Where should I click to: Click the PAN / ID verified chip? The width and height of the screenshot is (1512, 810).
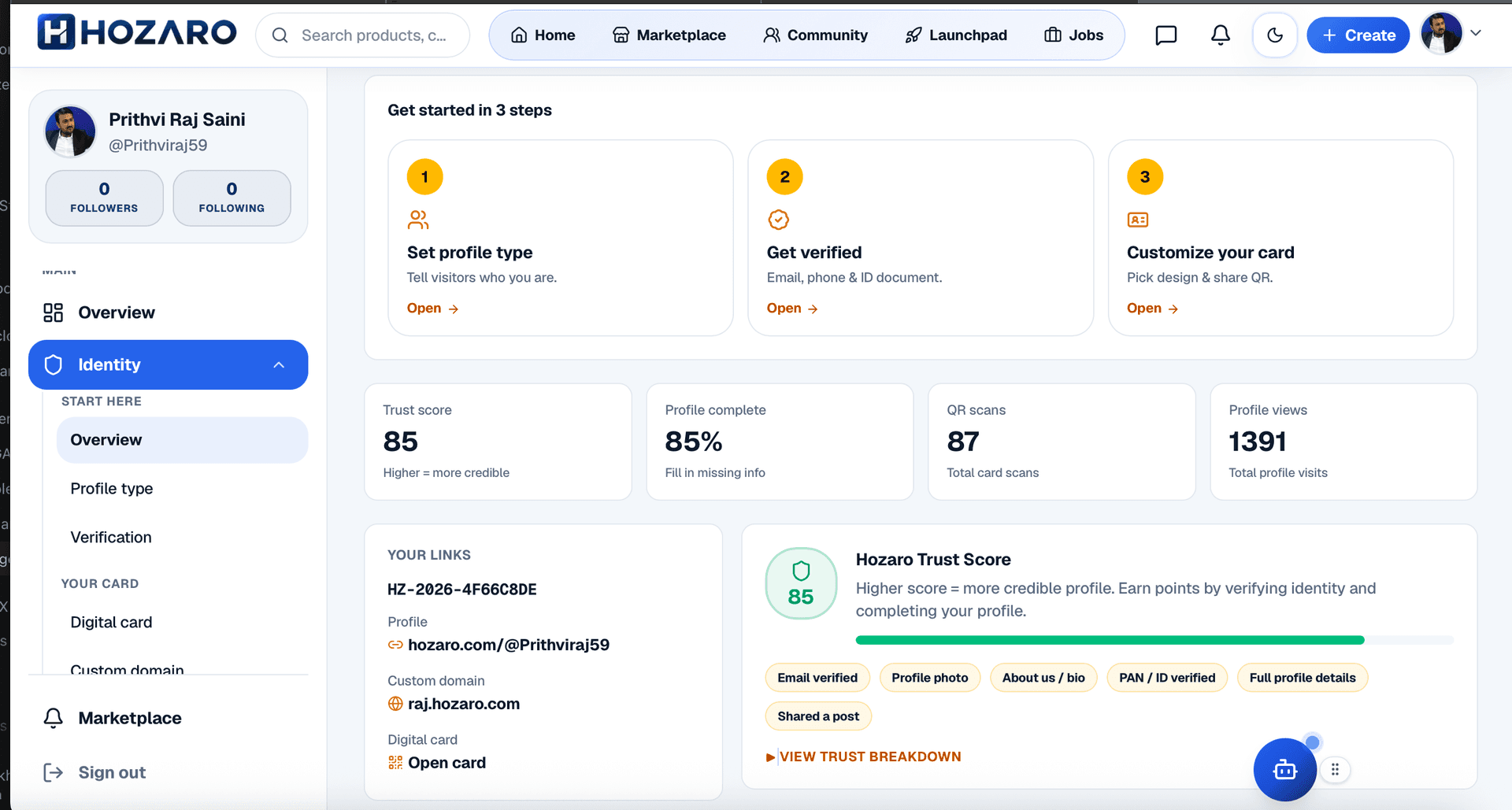point(1167,678)
